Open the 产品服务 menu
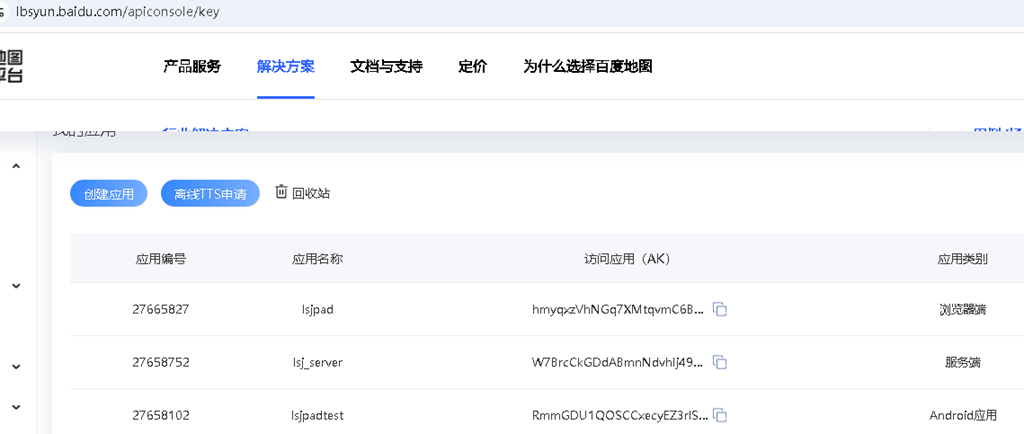1024x434 pixels. click(192, 67)
